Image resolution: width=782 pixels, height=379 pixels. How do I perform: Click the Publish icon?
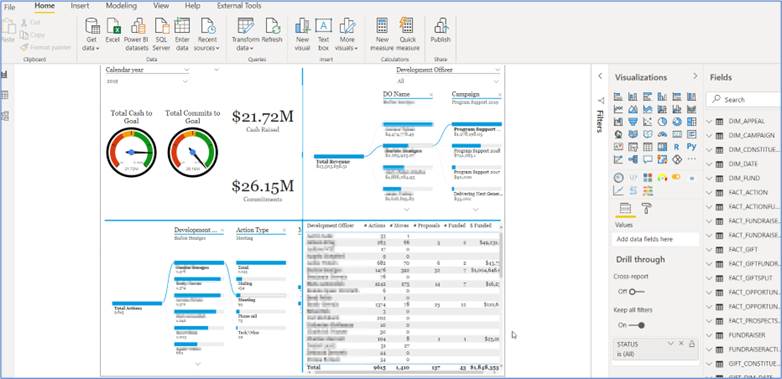coord(440,25)
